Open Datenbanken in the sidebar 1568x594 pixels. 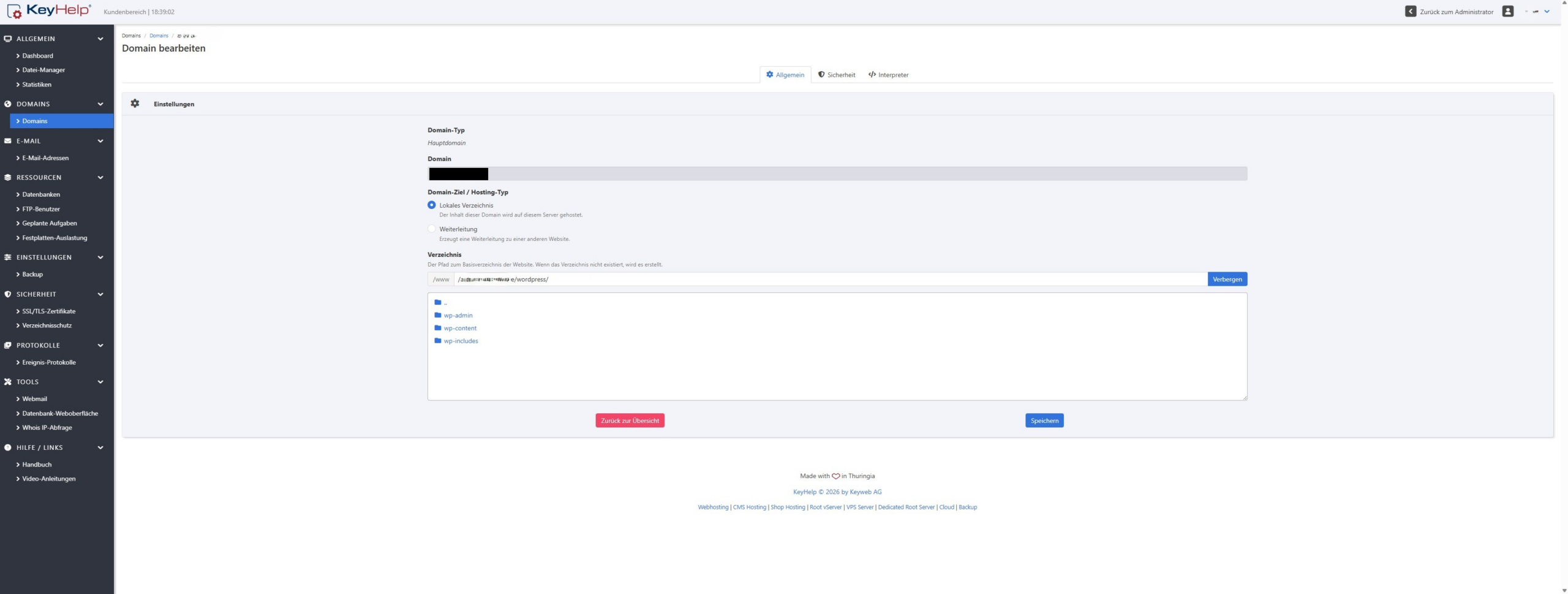(41, 194)
